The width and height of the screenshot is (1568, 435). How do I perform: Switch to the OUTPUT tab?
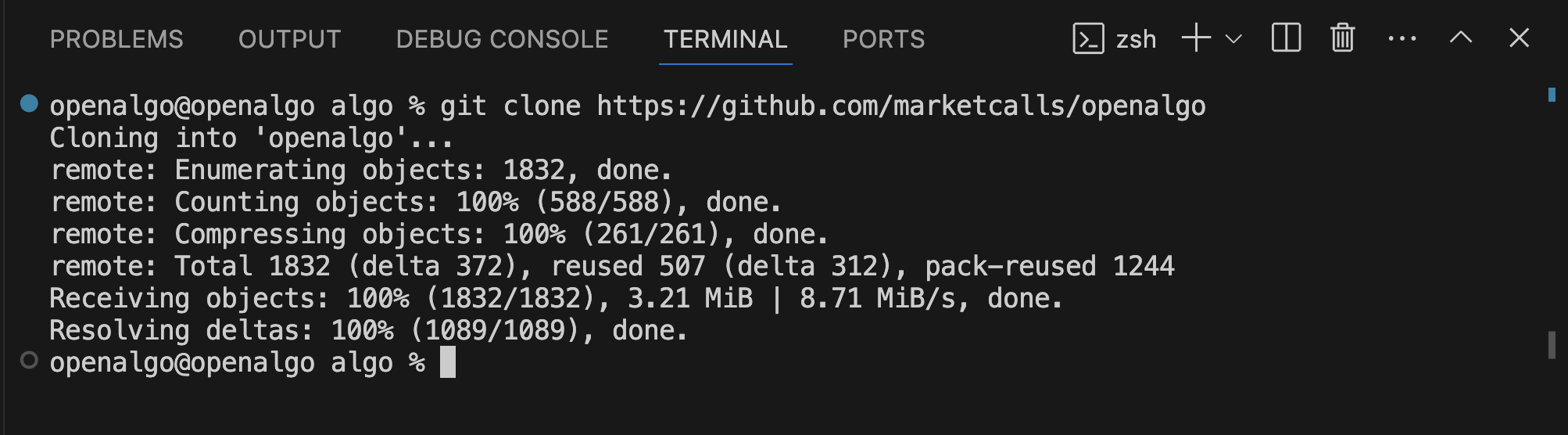click(289, 39)
